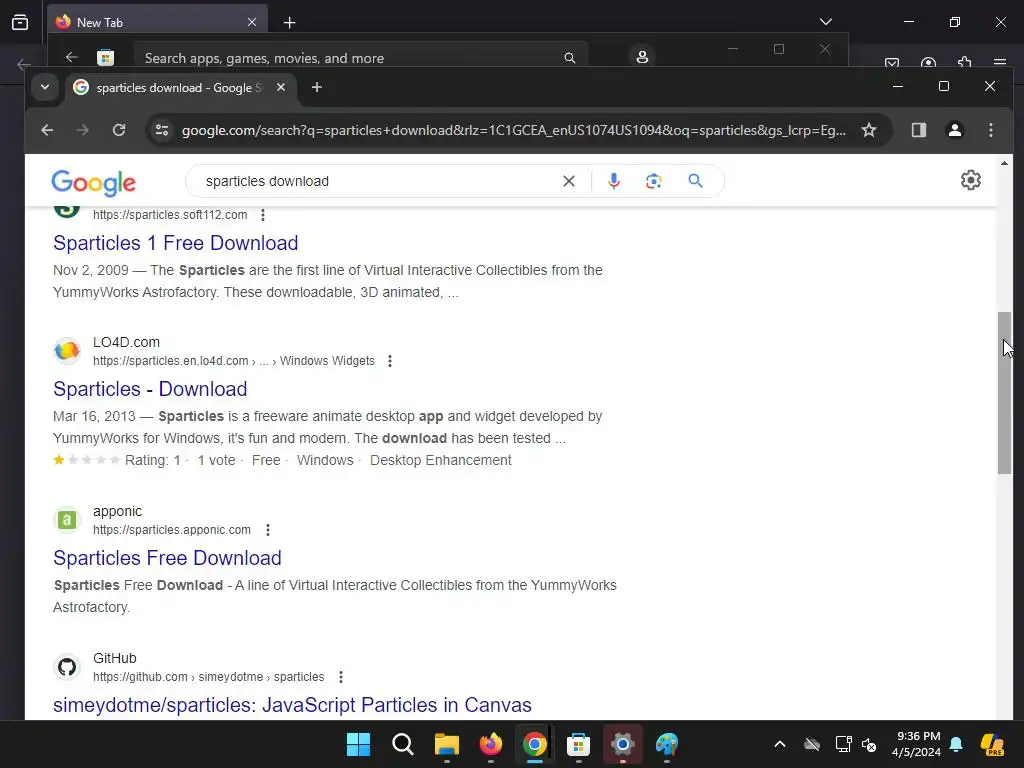1024x768 pixels.
Task: Click scrollbar up arrow
Action: (x=1004, y=163)
